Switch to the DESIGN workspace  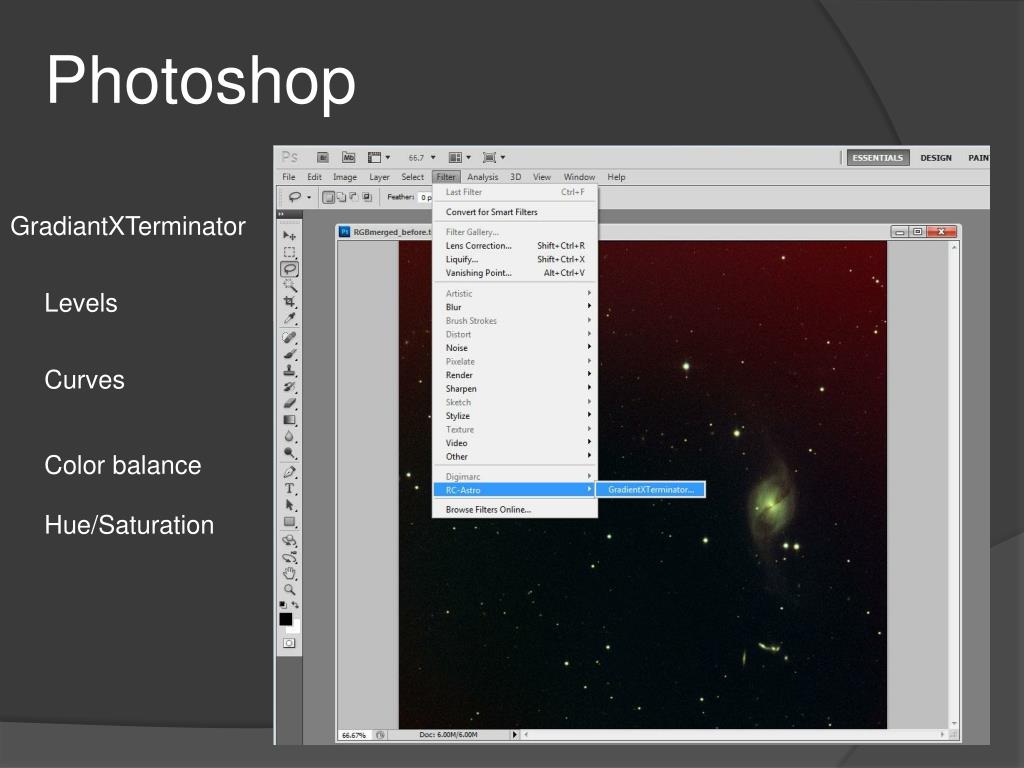936,157
